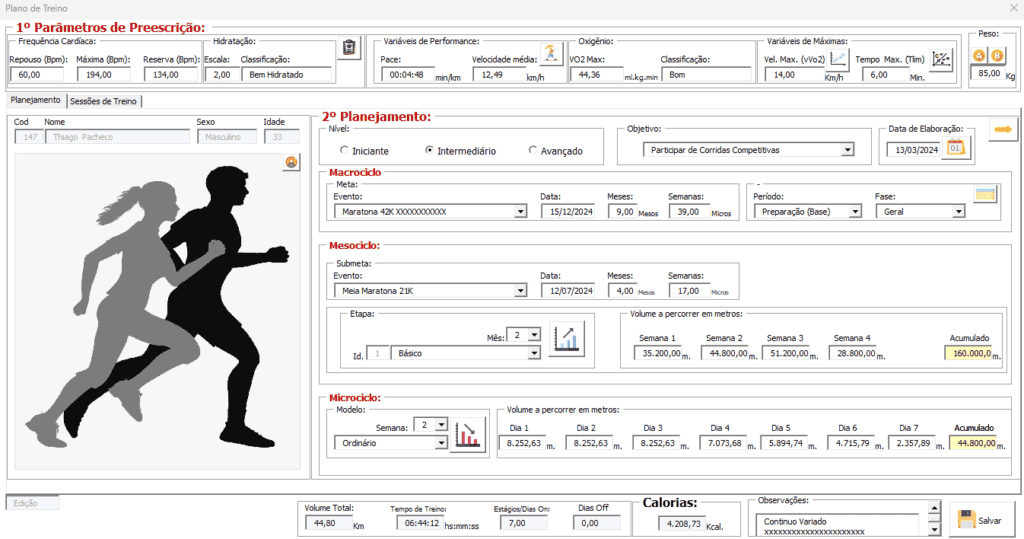Click the Máxima (Bpm) field 194,00
1024x539 pixels.
[x=104, y=74]
